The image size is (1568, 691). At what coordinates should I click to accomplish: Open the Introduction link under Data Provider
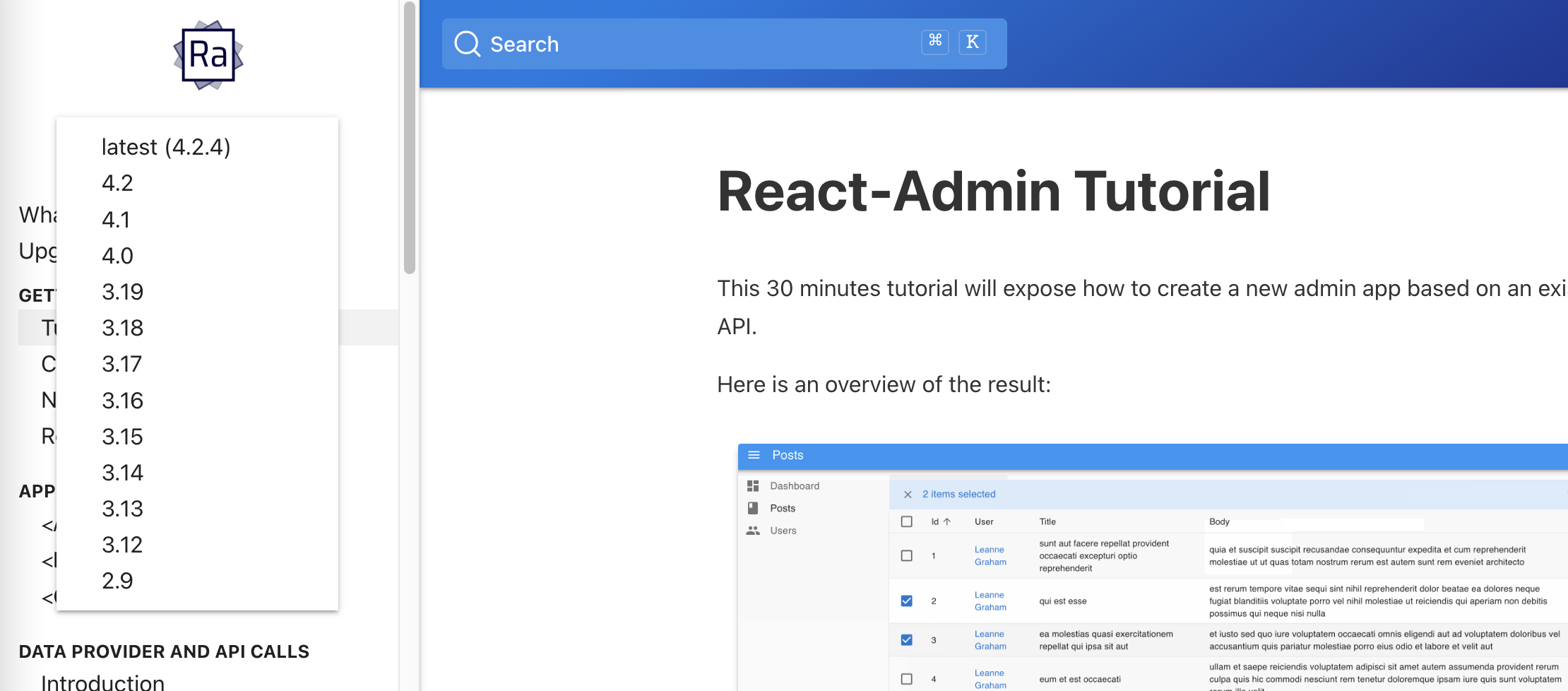click(x=103, y=683)
